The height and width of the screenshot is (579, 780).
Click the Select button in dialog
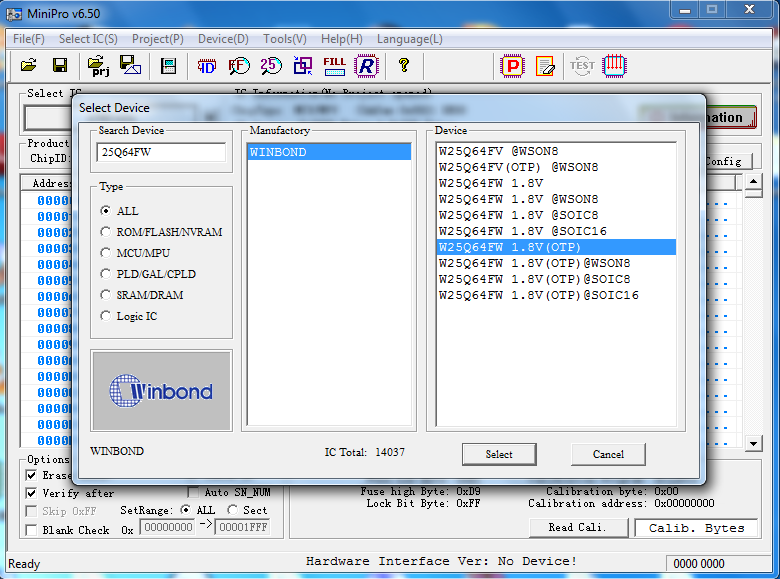click(499, 454)
